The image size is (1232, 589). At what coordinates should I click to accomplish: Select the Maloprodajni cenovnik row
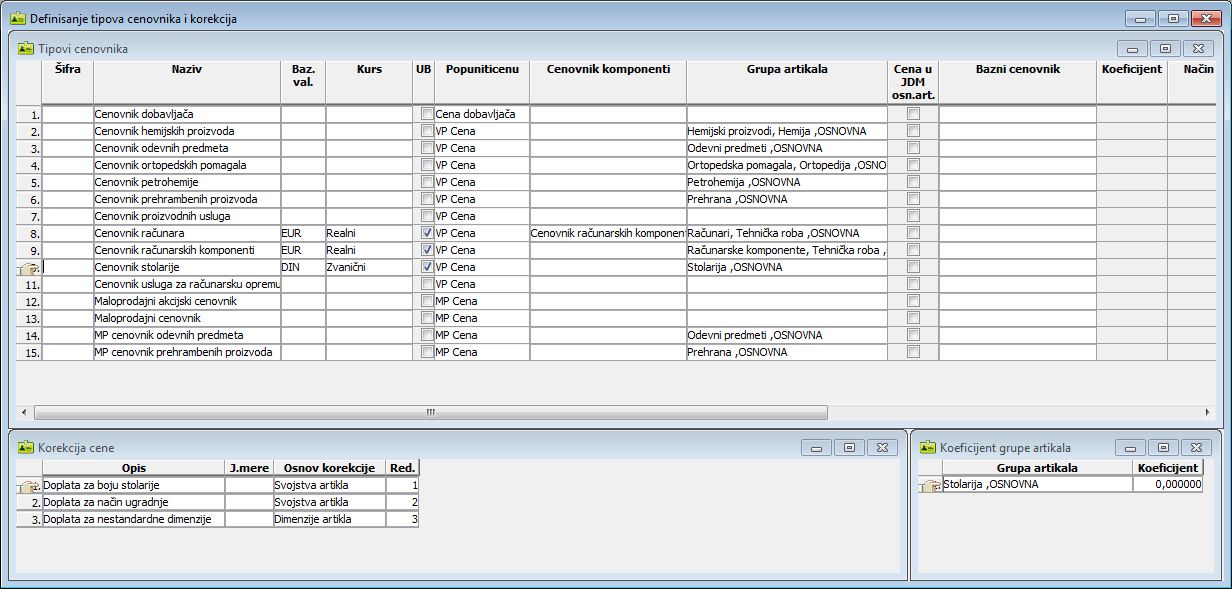(x=186, y=318)
